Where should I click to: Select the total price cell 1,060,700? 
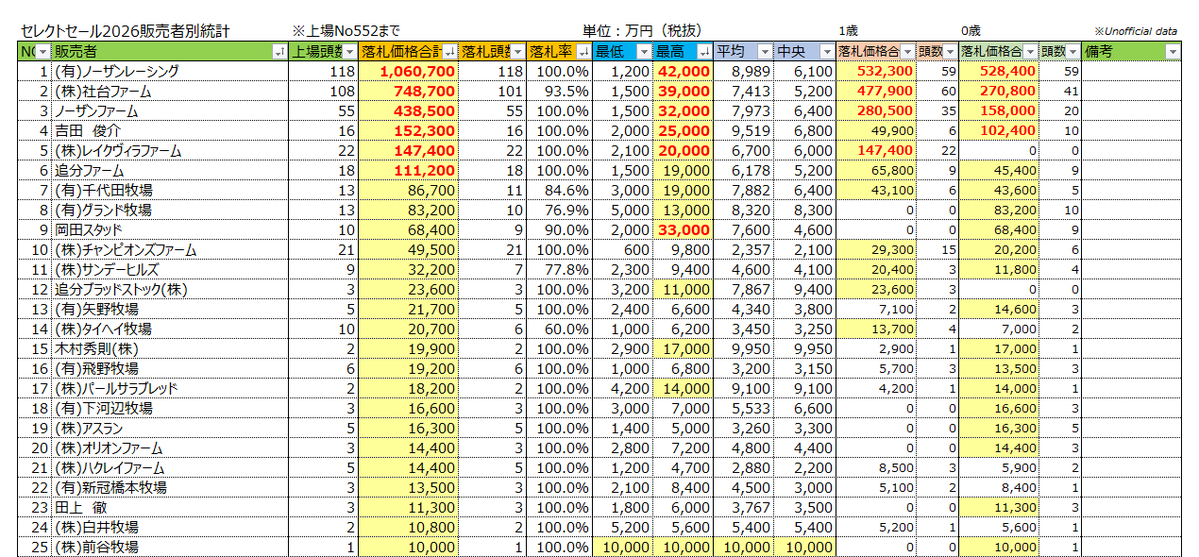(x=408, y=71)
